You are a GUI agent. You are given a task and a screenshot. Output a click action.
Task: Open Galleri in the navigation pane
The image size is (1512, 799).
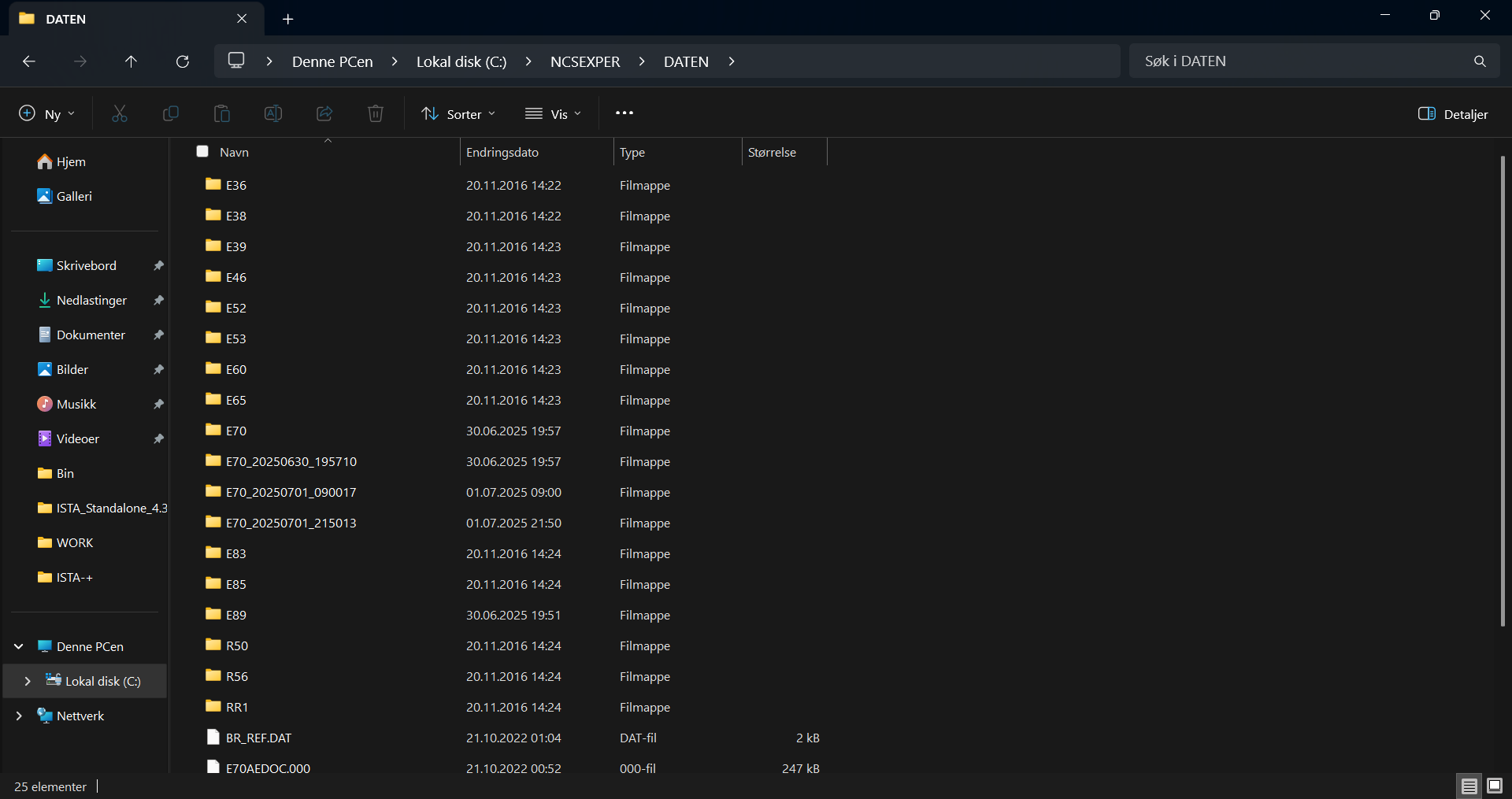pyautogui.click(x=65, y=196)
